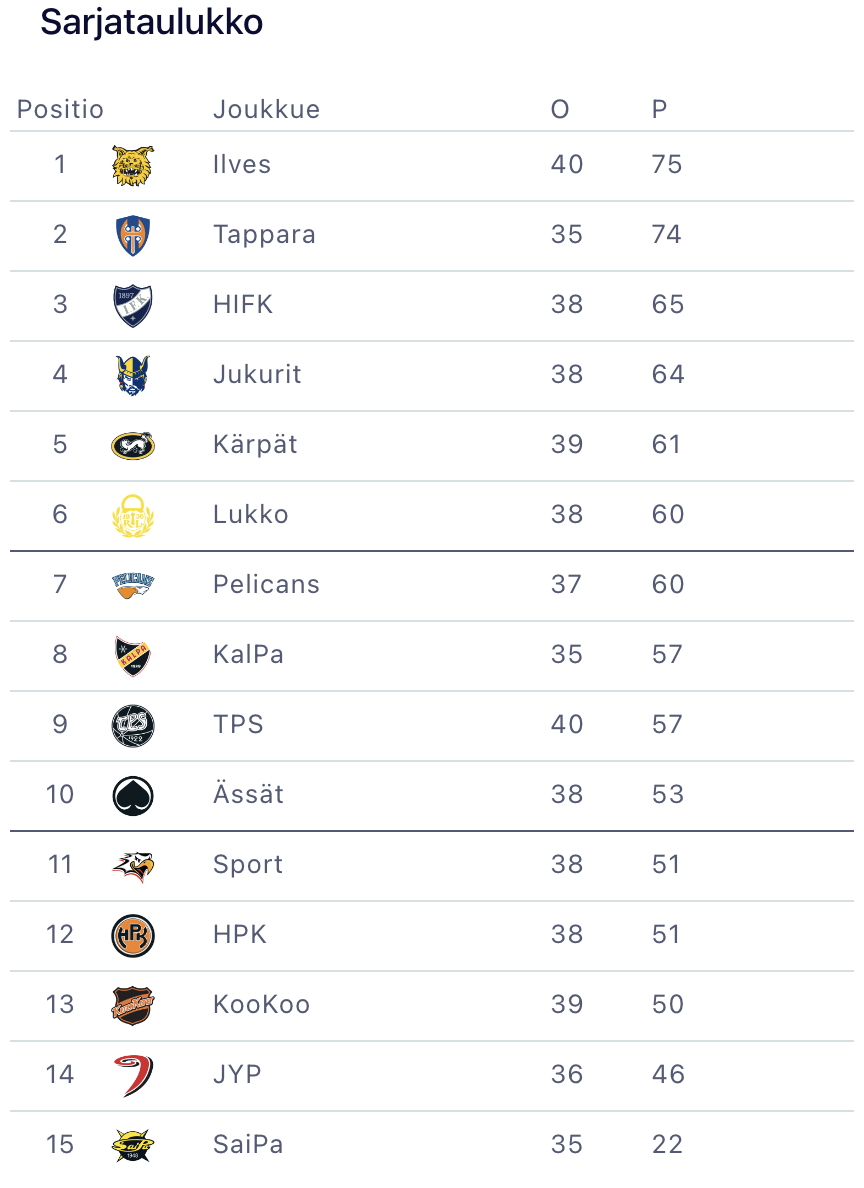
Task: Click the orange HPK logo
Action: click(133, 935)
